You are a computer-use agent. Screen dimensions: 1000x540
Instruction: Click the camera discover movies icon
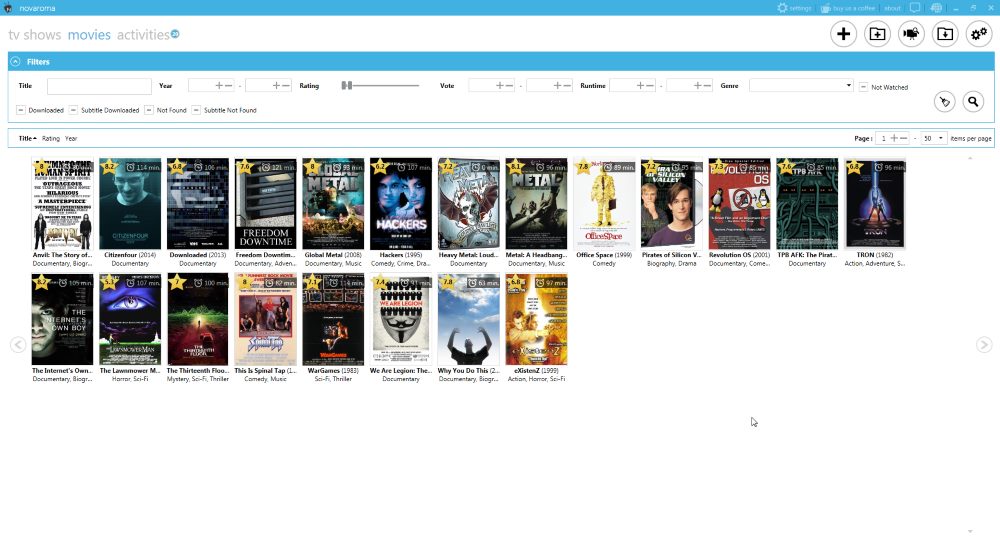point(911,34)
